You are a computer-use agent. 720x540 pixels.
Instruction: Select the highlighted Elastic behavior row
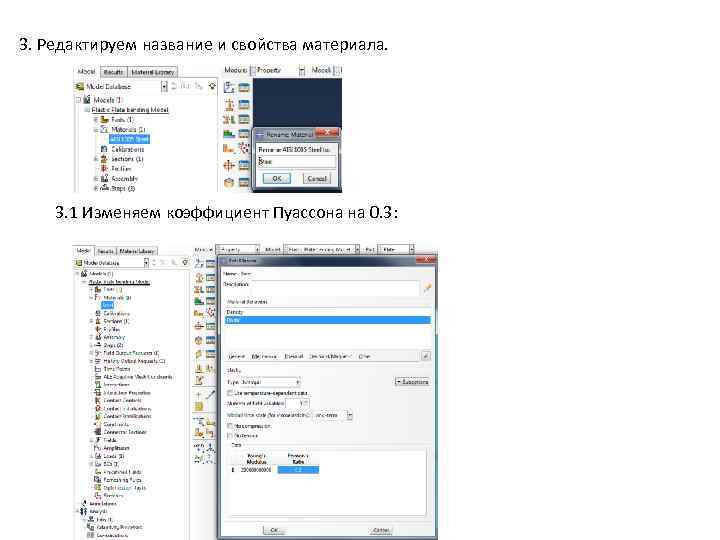click(328, 320)
